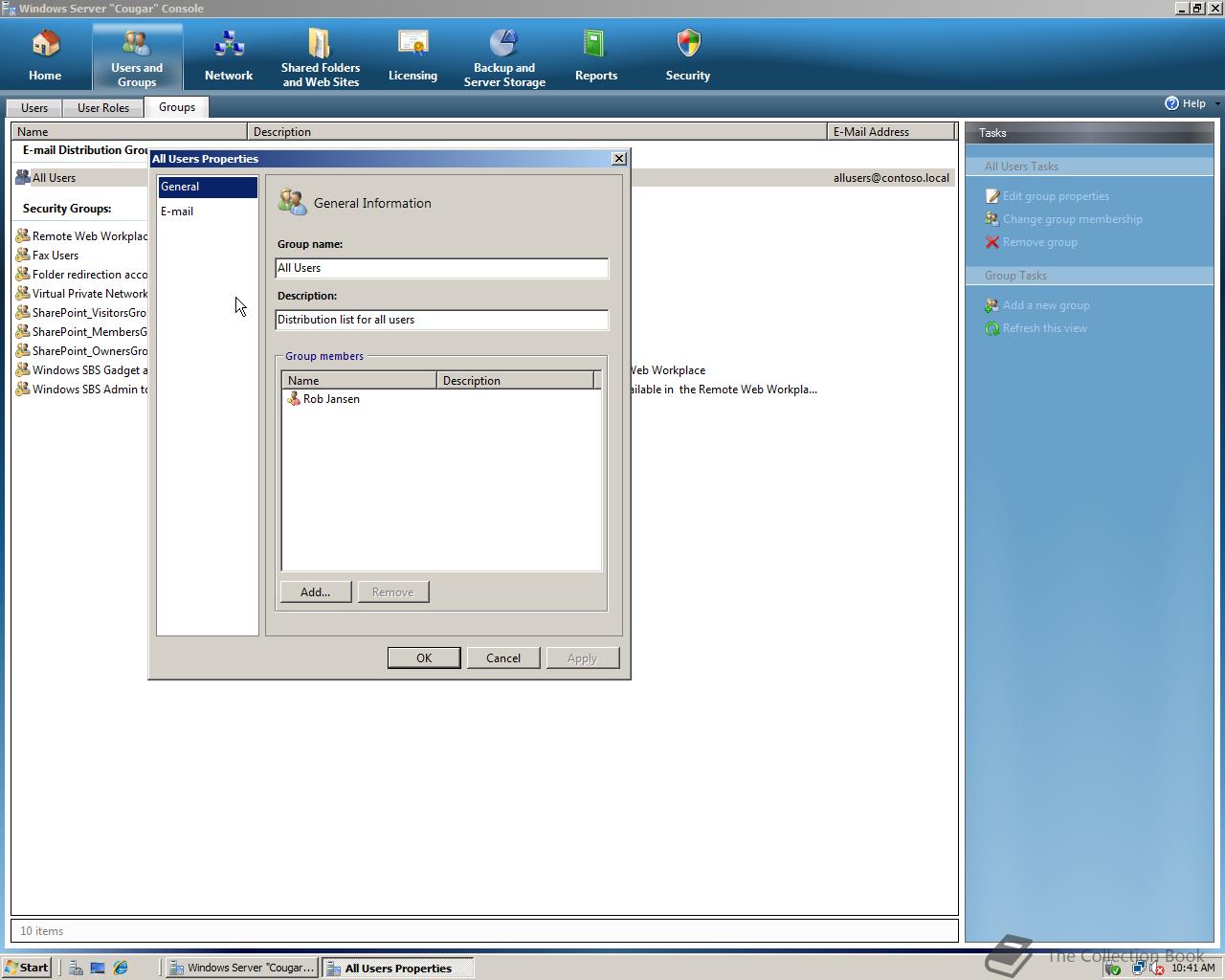1225x980 pixels.
Task: Click Edit group properties link
Action: pyautogui.click(x=1056, y=196)
